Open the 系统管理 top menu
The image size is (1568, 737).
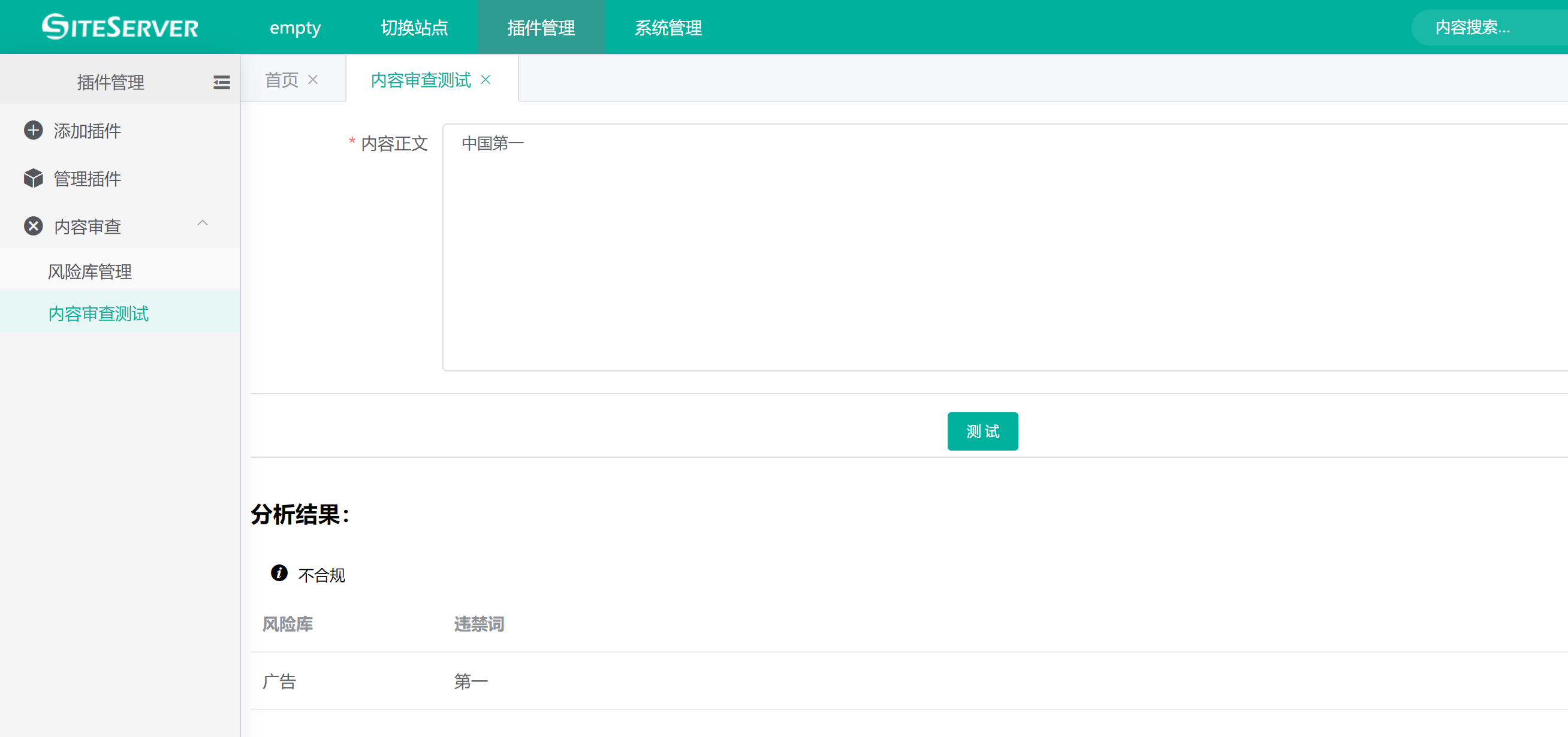(668, 28)
